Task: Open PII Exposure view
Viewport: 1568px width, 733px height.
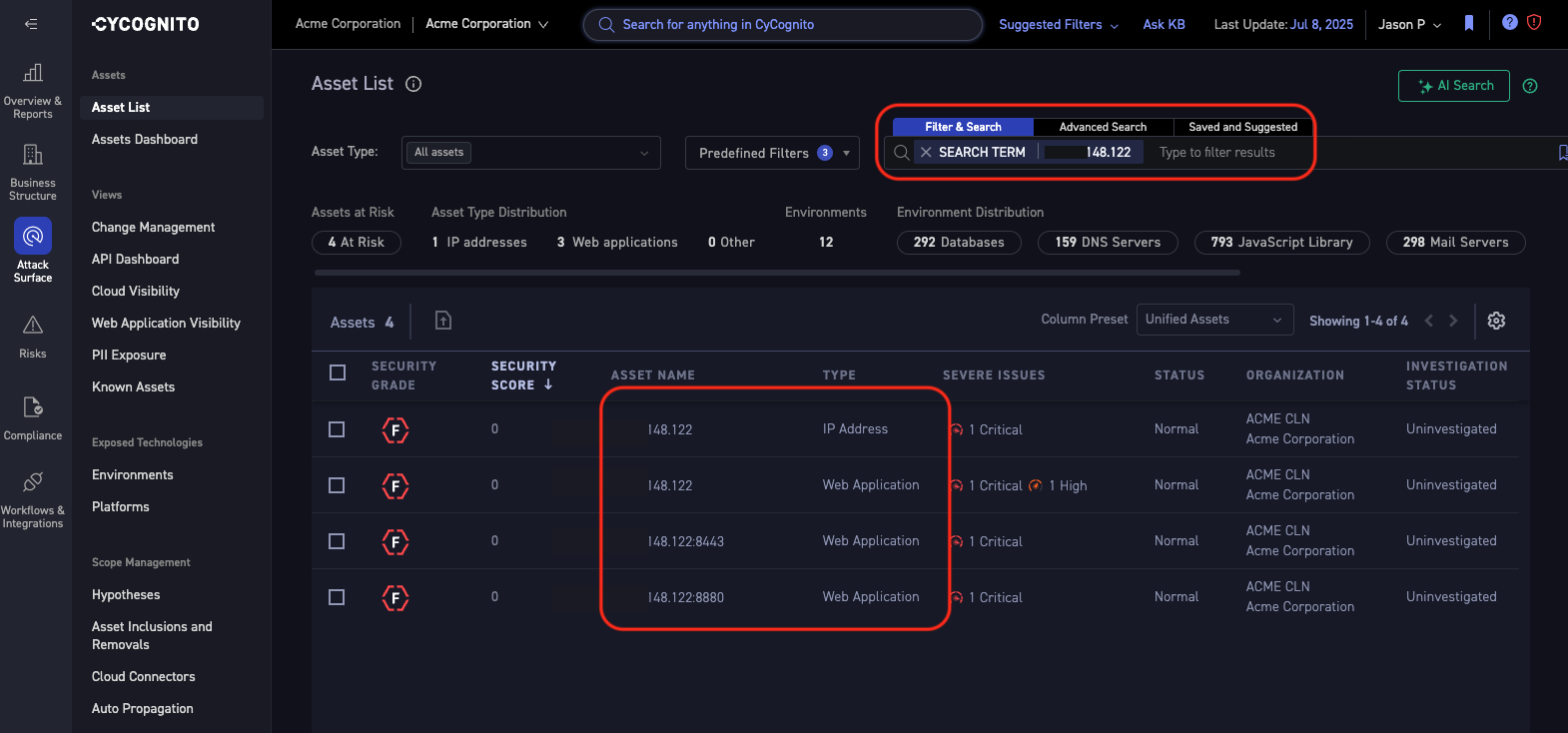Action: click(x=129, y=356)
